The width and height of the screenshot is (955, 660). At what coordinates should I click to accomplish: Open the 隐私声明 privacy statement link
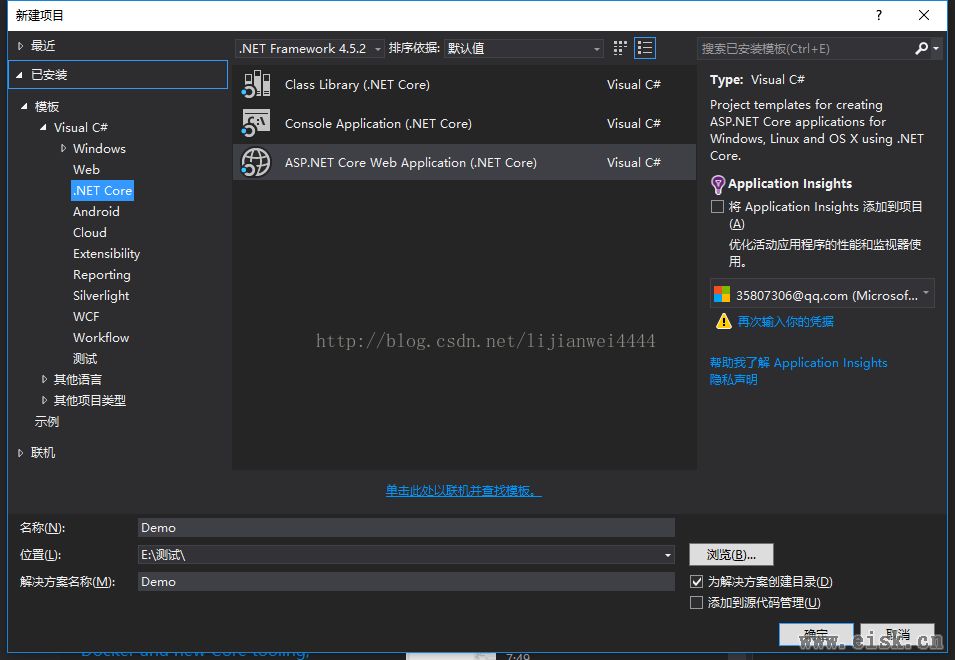(733, 379)
